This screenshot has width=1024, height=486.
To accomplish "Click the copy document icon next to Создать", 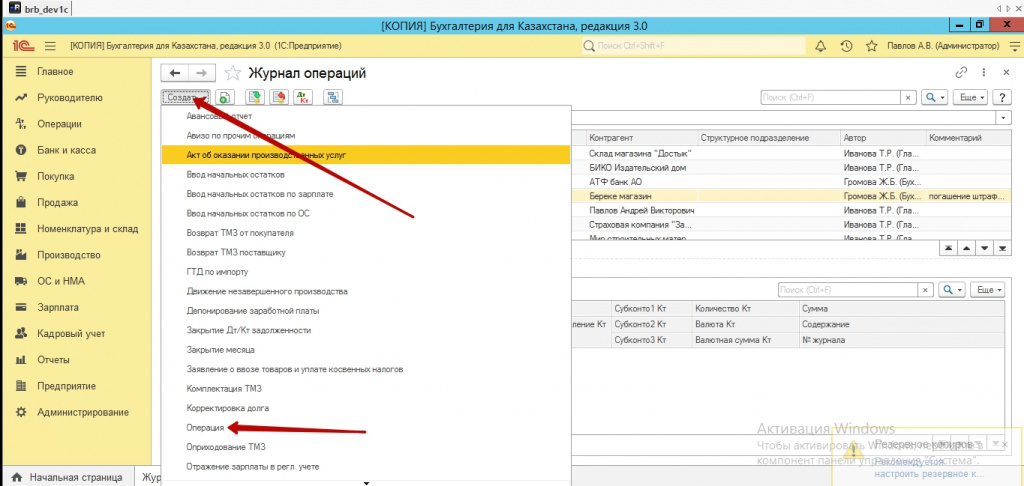I will 225,97.
